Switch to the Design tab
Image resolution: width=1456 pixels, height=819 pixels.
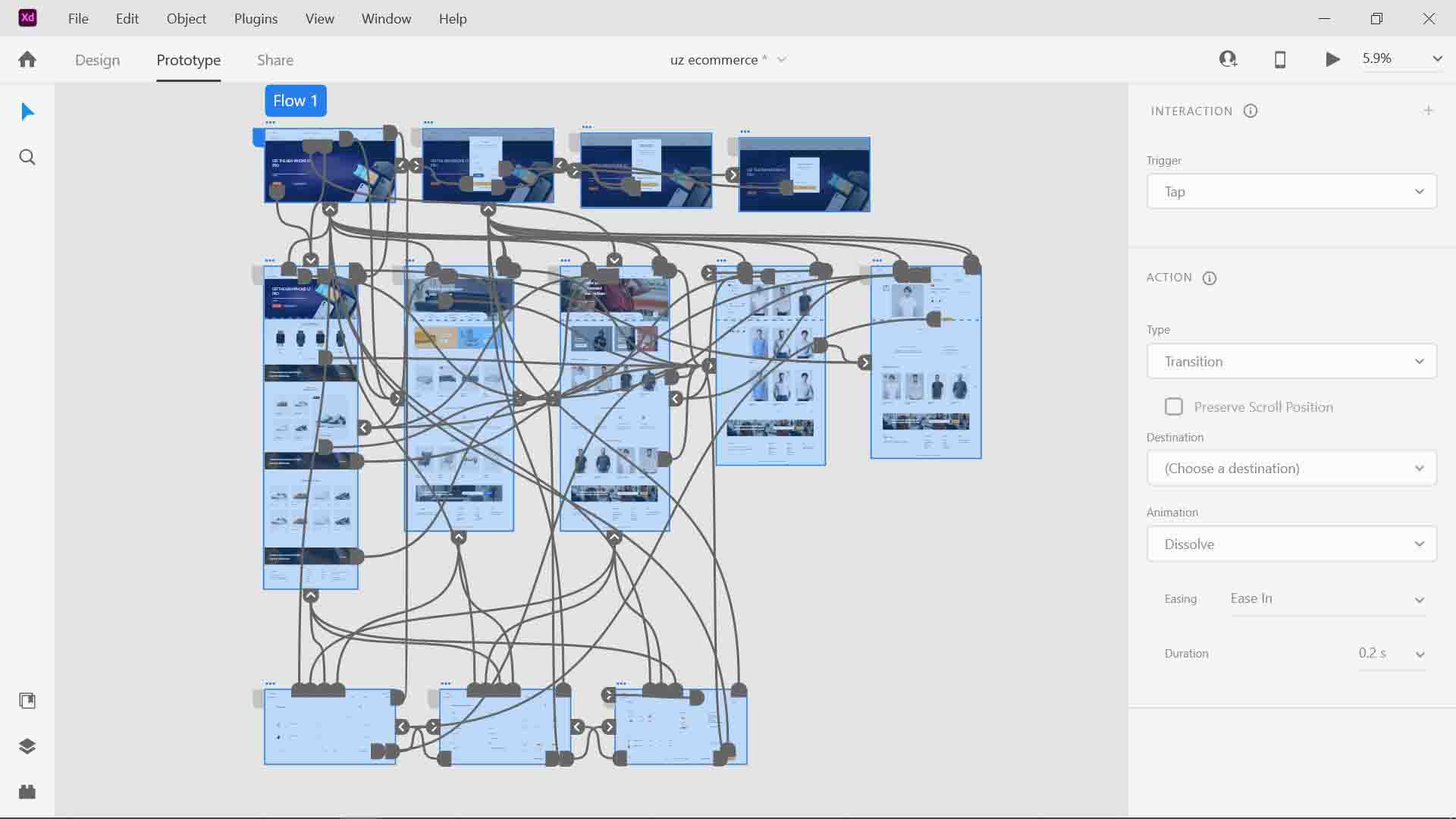coord(97,60)
